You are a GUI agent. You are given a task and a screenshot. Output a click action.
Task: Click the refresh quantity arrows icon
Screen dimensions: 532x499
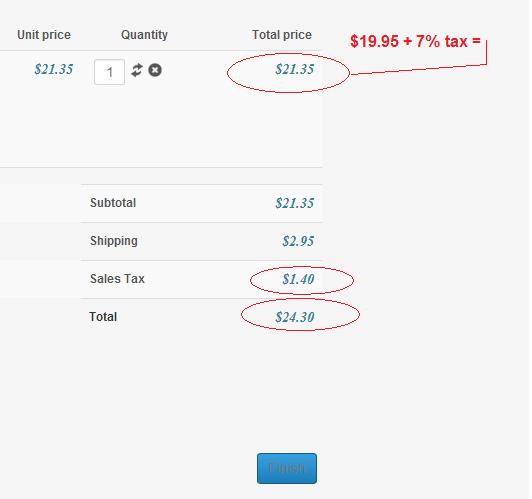tap(137, 70)
